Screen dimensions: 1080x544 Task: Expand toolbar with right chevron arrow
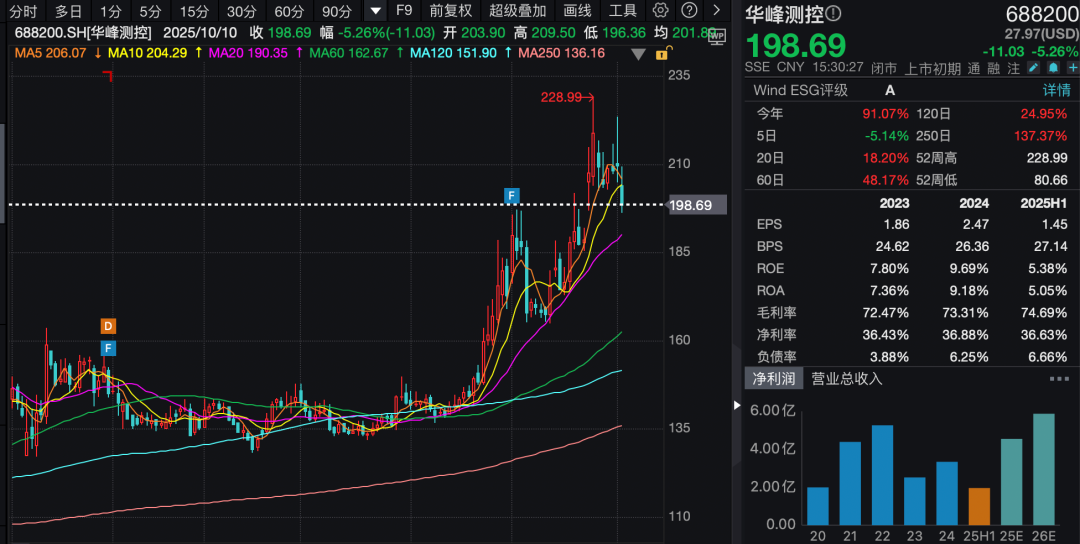[x=715, y=11]
